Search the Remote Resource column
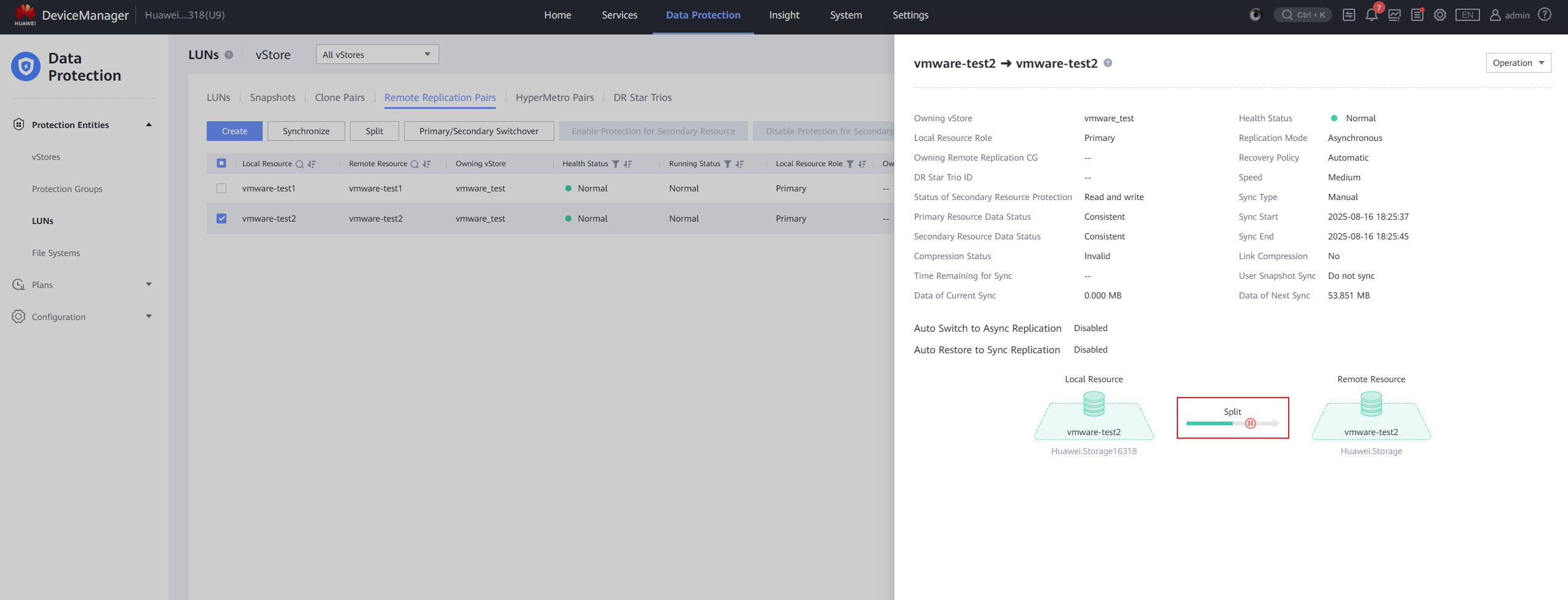1568x600 pixels. coord(415,164)
